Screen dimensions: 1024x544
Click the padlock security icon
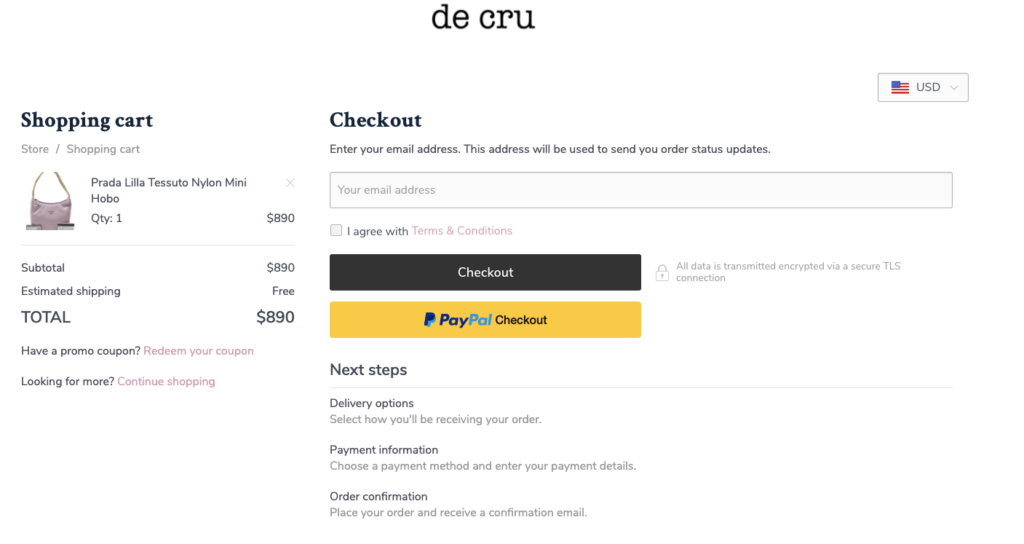coord(662,272)
